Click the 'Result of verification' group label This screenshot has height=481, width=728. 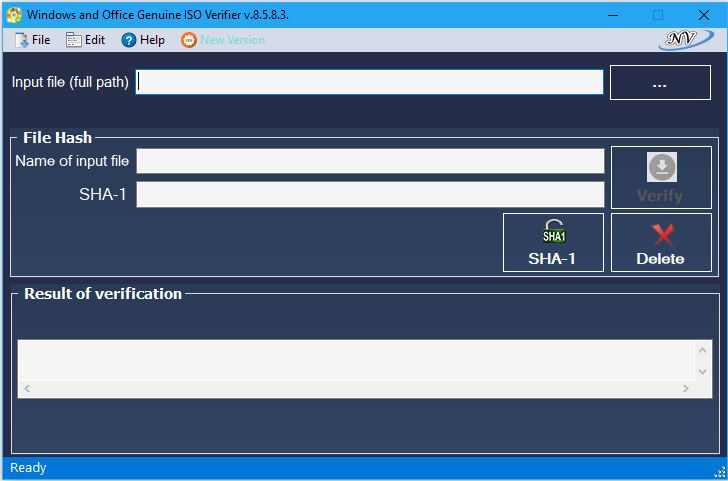pos(103,293)
